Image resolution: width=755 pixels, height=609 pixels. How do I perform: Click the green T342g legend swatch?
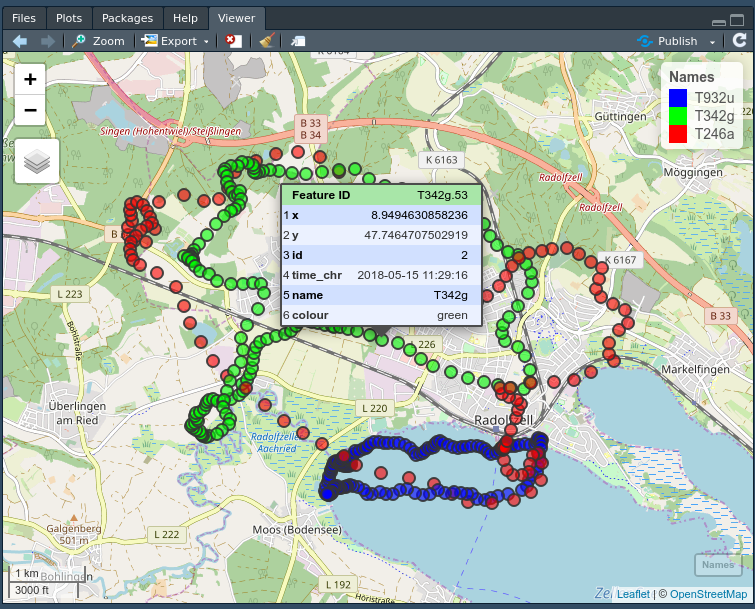point(677,116)
